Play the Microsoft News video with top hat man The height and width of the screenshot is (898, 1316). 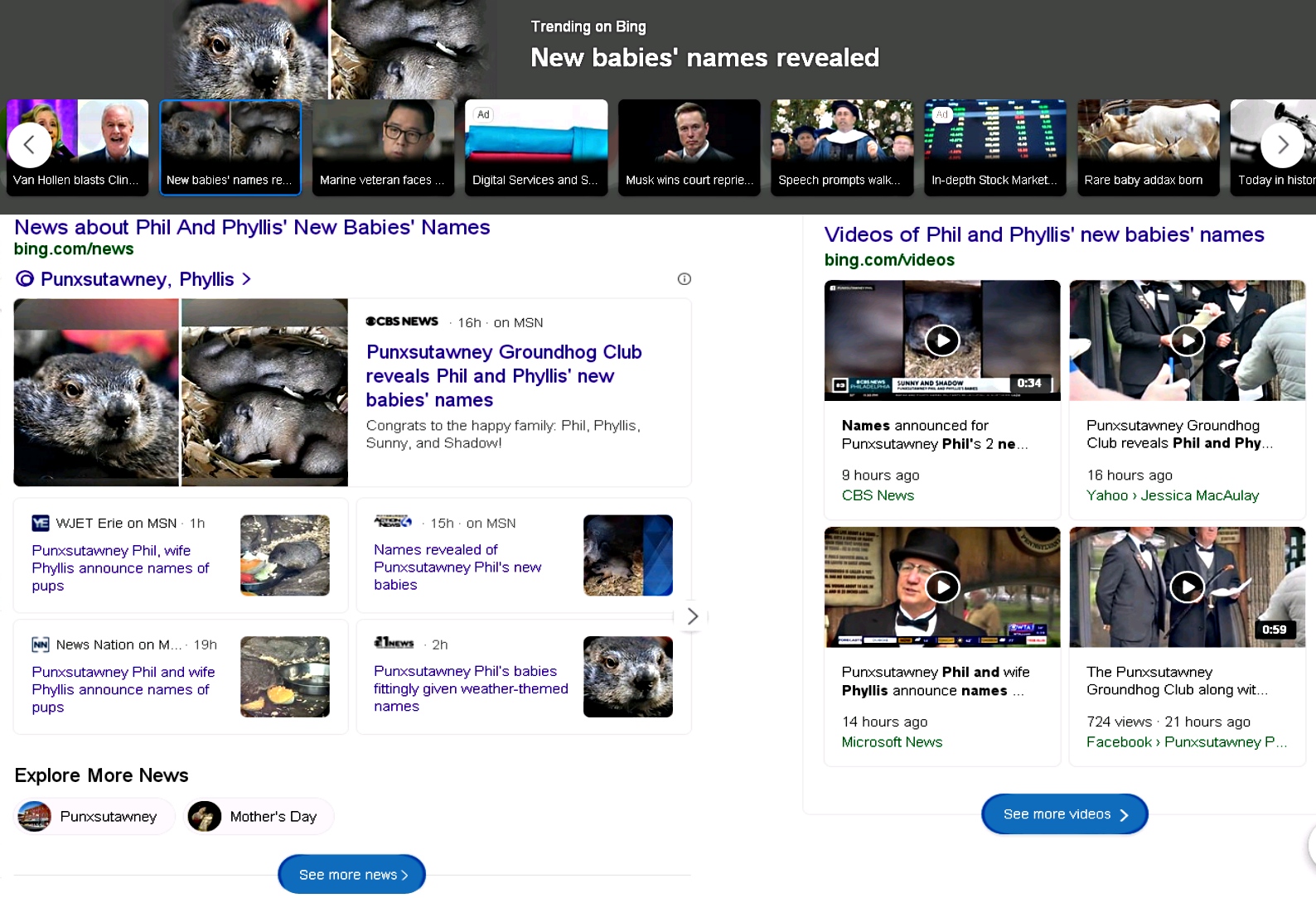942,587
